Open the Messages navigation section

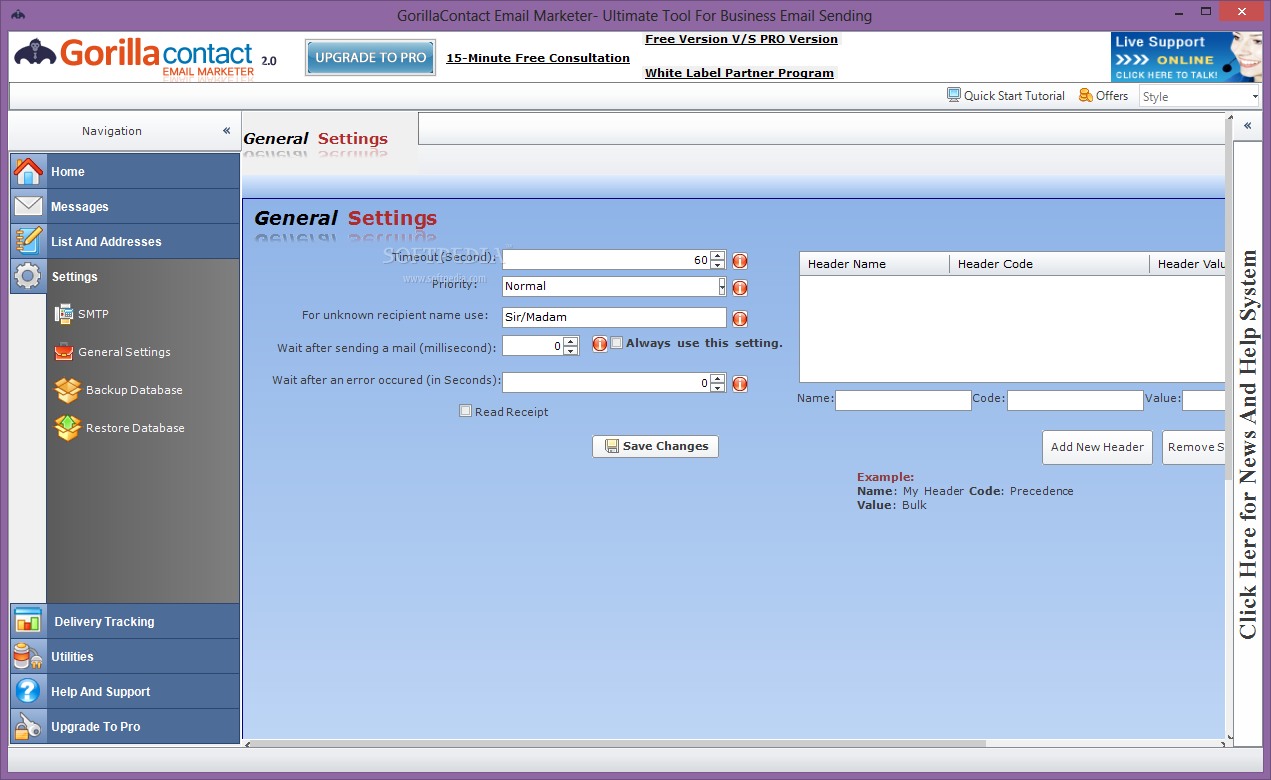125,206
